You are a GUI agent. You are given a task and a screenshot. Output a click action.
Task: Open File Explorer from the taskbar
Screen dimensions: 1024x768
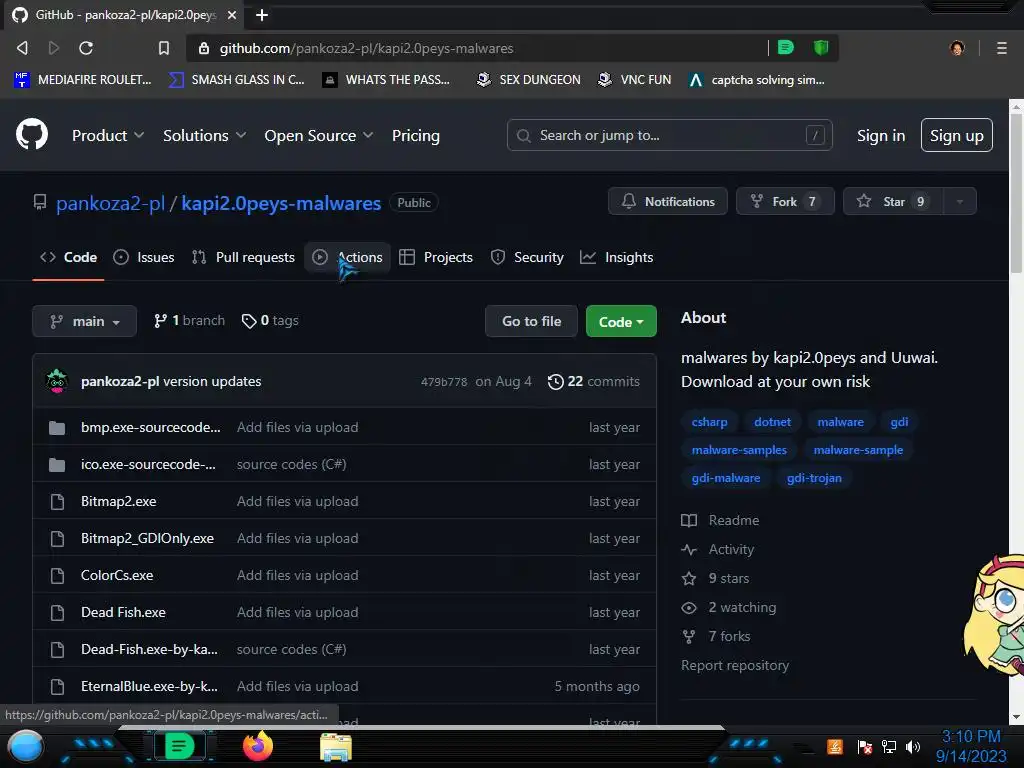click(x=336, y=746)
